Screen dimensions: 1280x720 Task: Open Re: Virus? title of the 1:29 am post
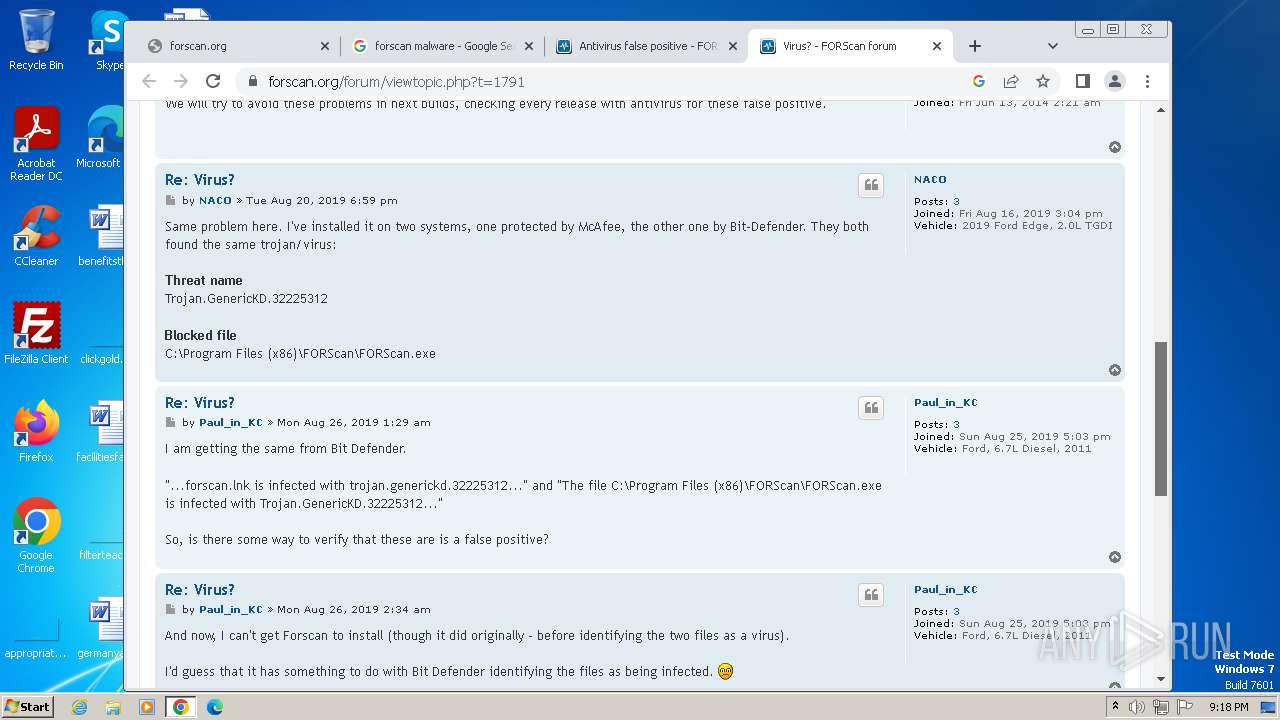click(200, 403)
